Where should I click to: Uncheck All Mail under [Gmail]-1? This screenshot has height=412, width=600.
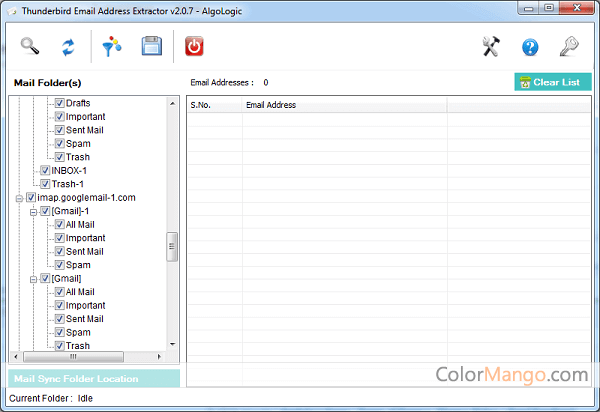(59, 224)
